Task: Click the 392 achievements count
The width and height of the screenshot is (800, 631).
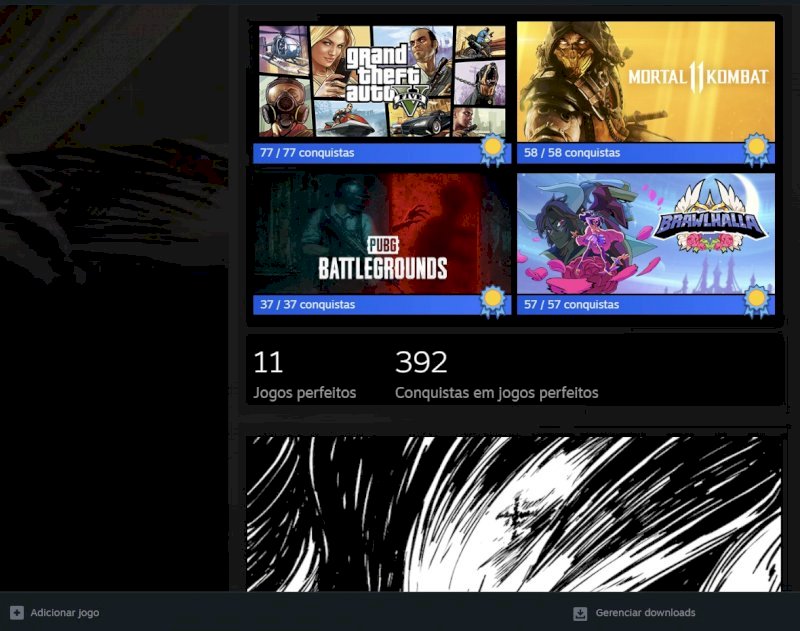Action: (x=421, y=362)
